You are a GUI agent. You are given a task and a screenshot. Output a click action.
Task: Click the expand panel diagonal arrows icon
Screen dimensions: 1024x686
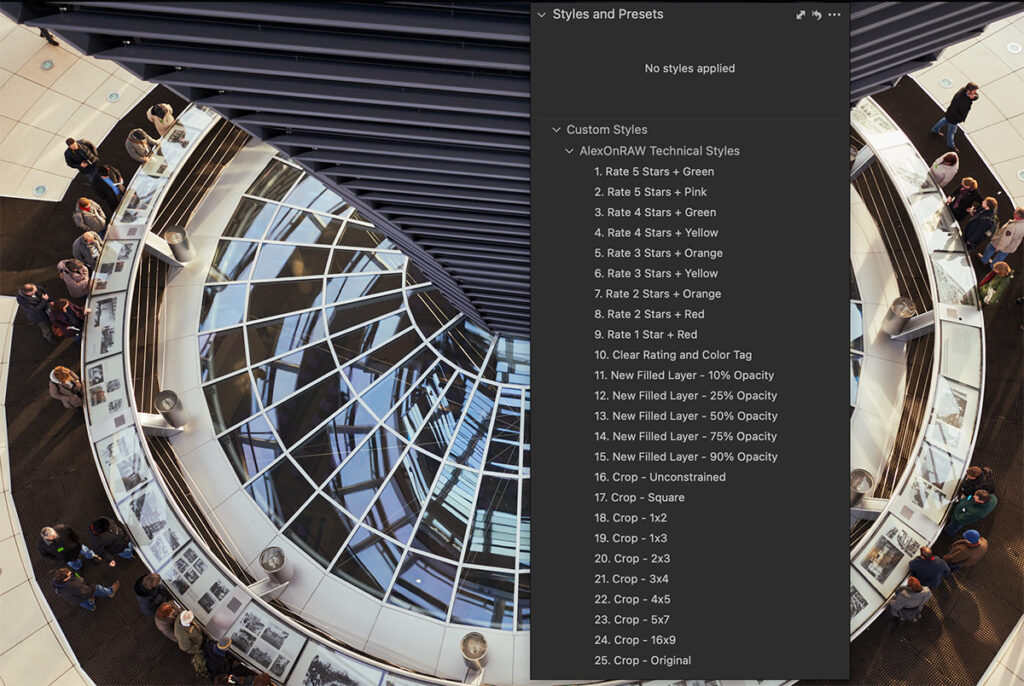click(x=800, y=14)
